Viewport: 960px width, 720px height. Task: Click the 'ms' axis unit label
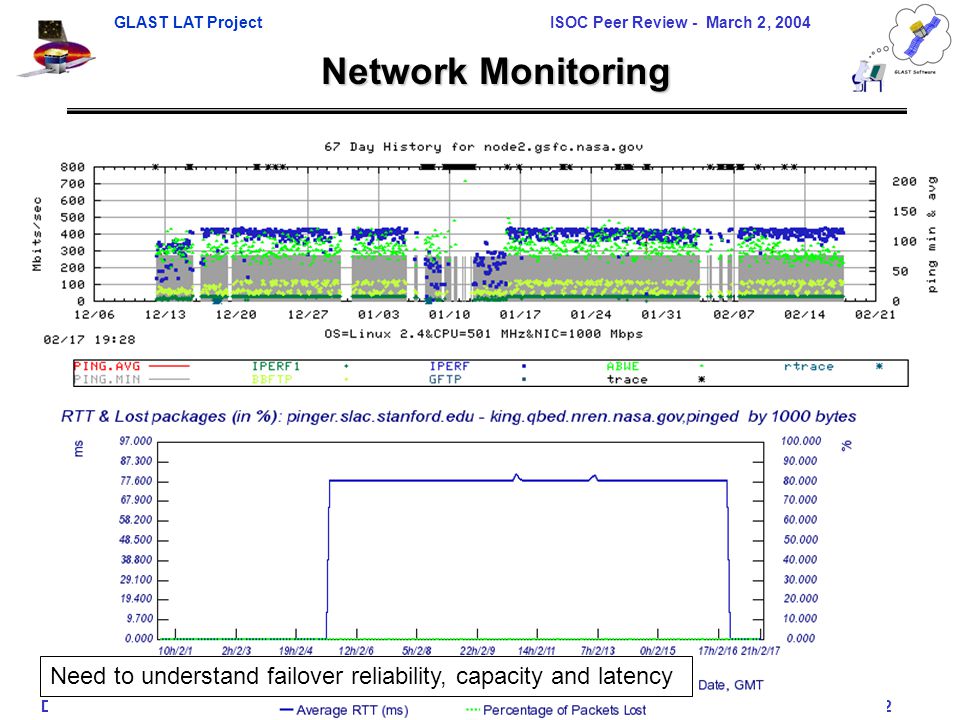click(x=78, y=449)
